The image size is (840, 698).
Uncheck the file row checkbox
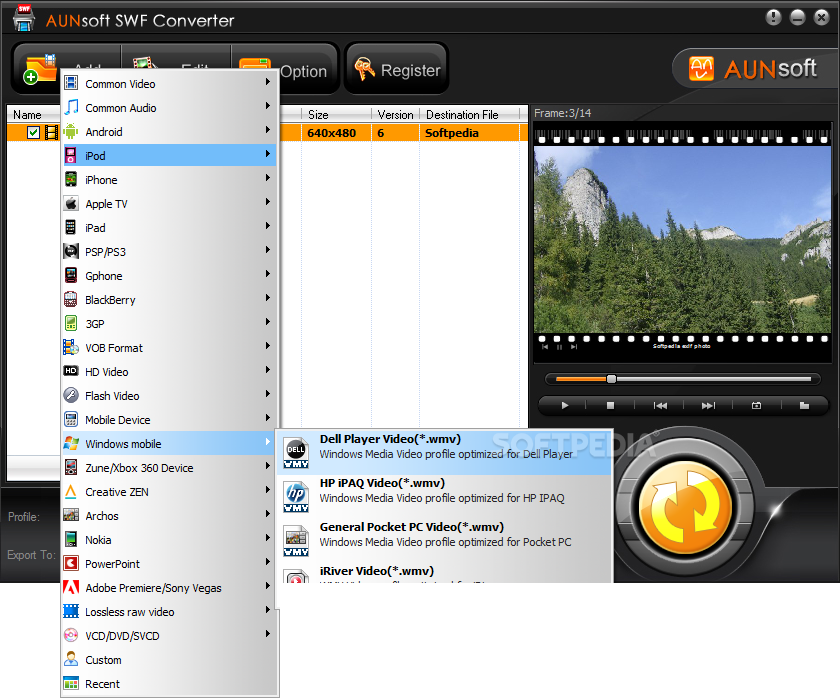[33, 132]
